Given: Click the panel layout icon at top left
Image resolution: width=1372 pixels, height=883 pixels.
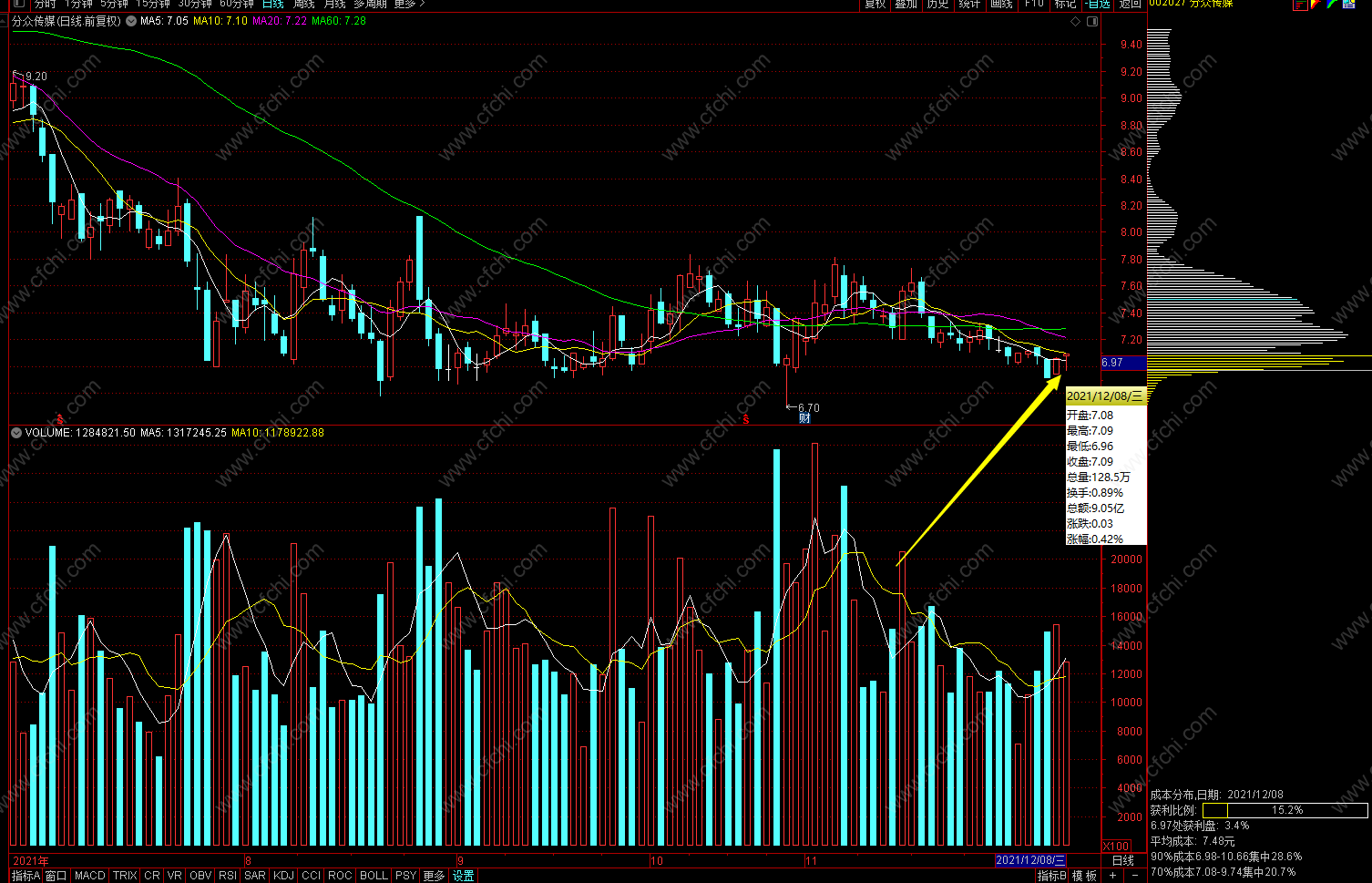Looking at the screenshot, I should coord(18,4).
